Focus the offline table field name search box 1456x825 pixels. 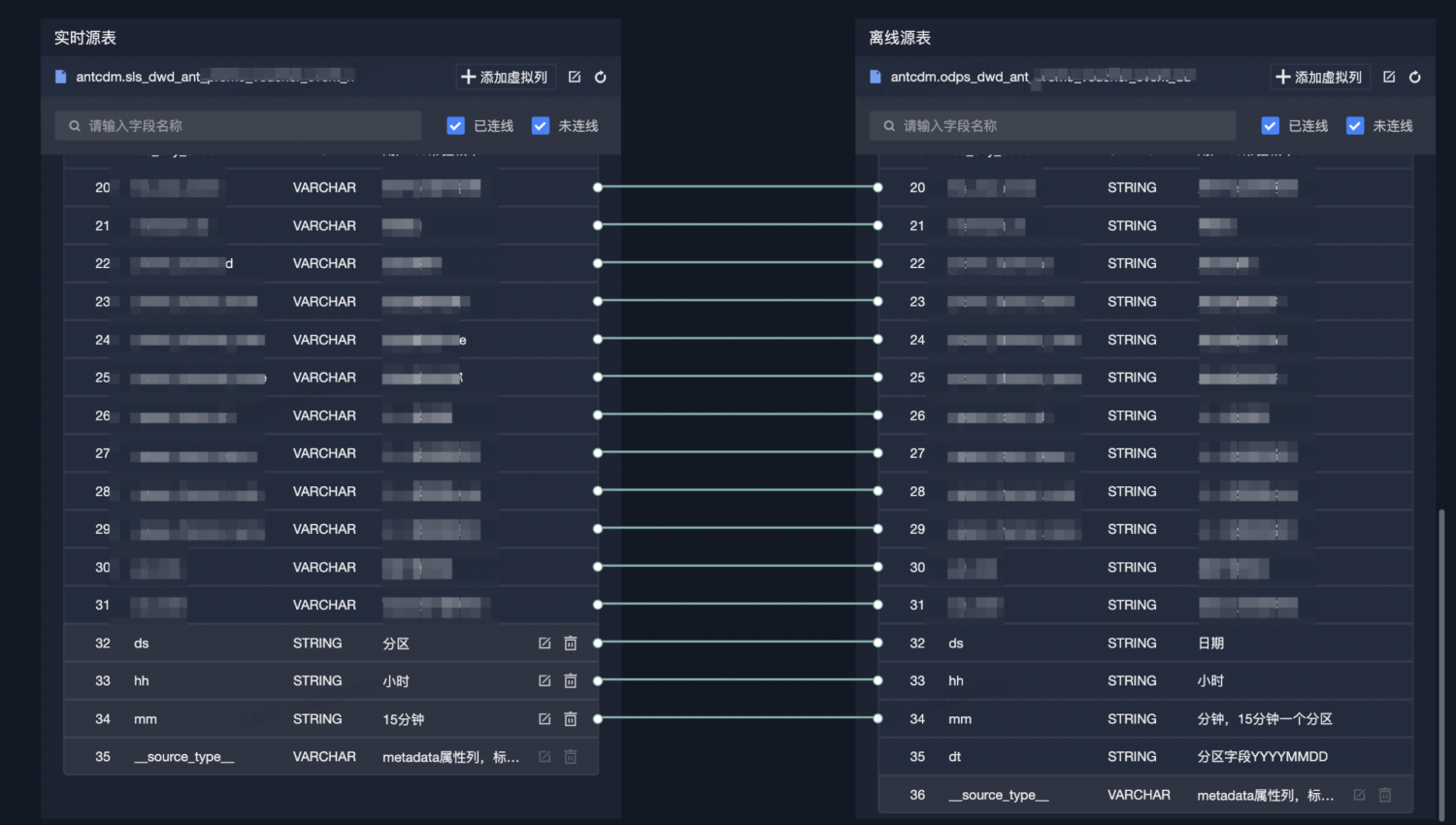coord(1053,125)
